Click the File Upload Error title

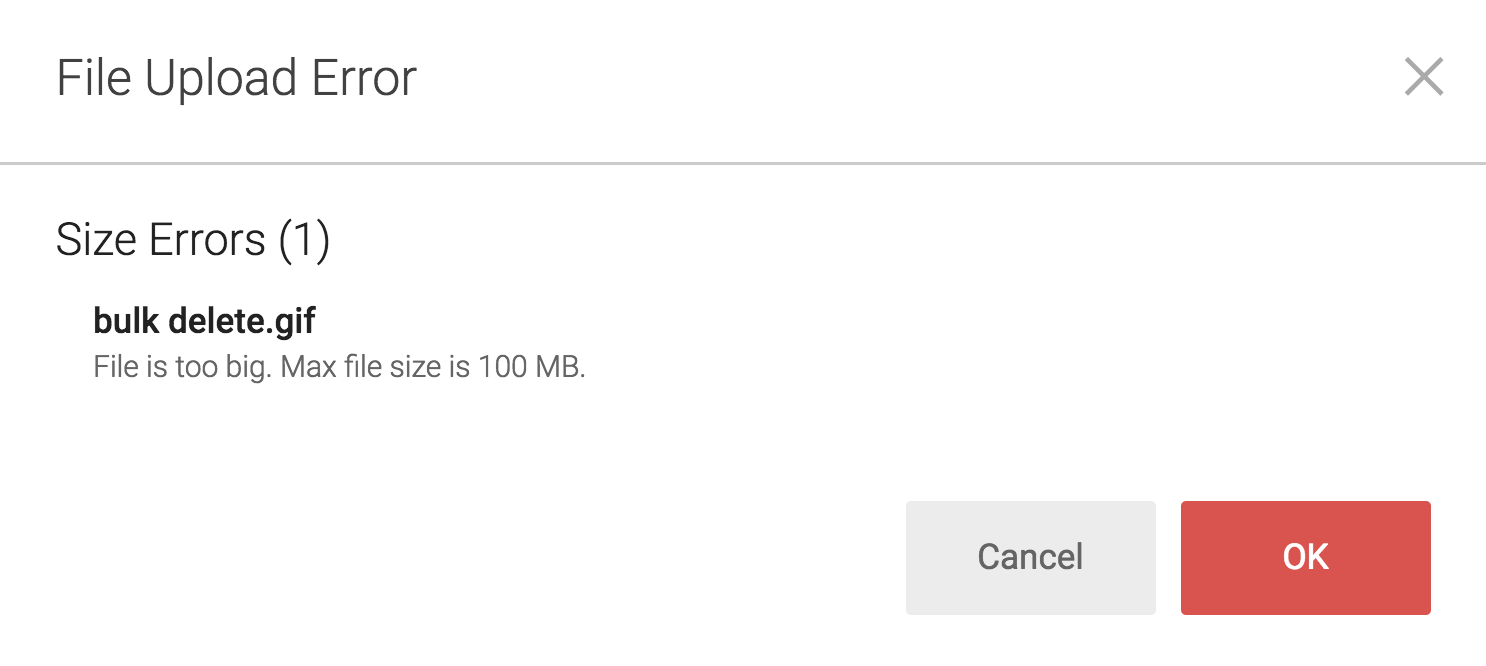(x=237, y=77)
